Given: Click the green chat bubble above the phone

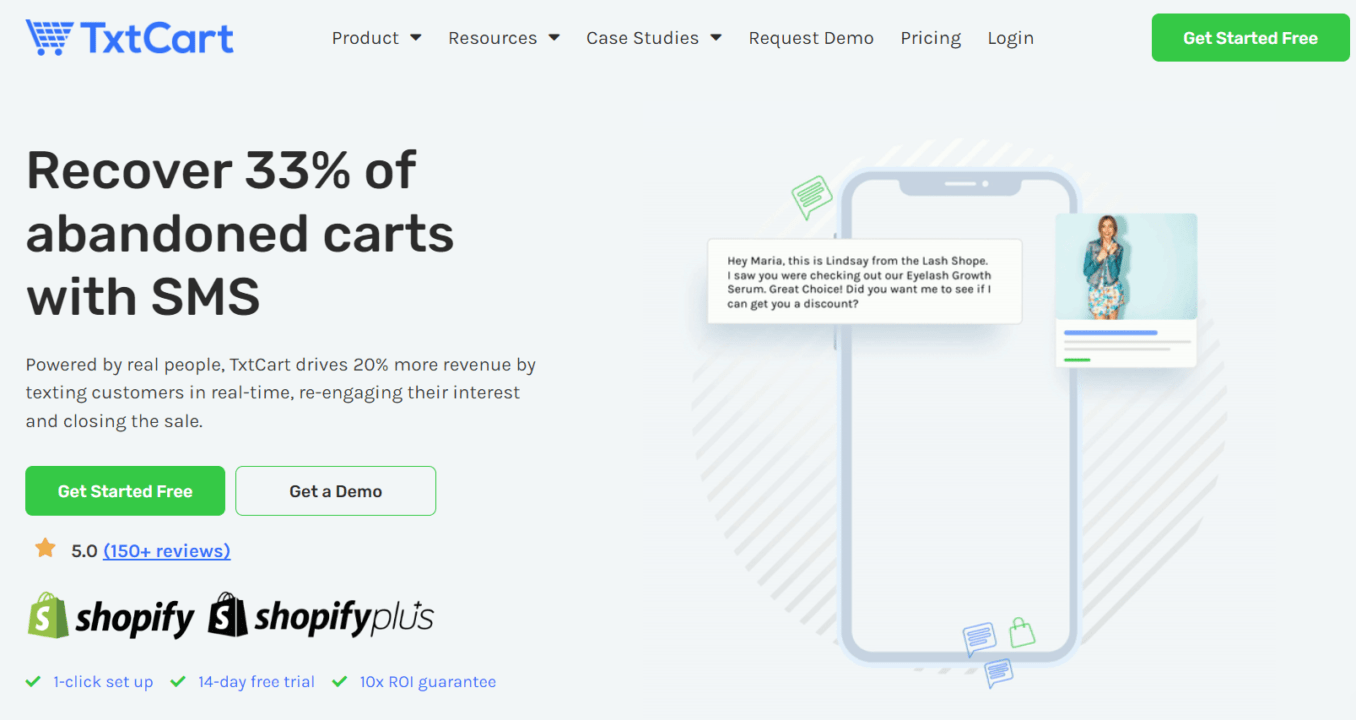Looking at the screenshot, I should [811, 196].
